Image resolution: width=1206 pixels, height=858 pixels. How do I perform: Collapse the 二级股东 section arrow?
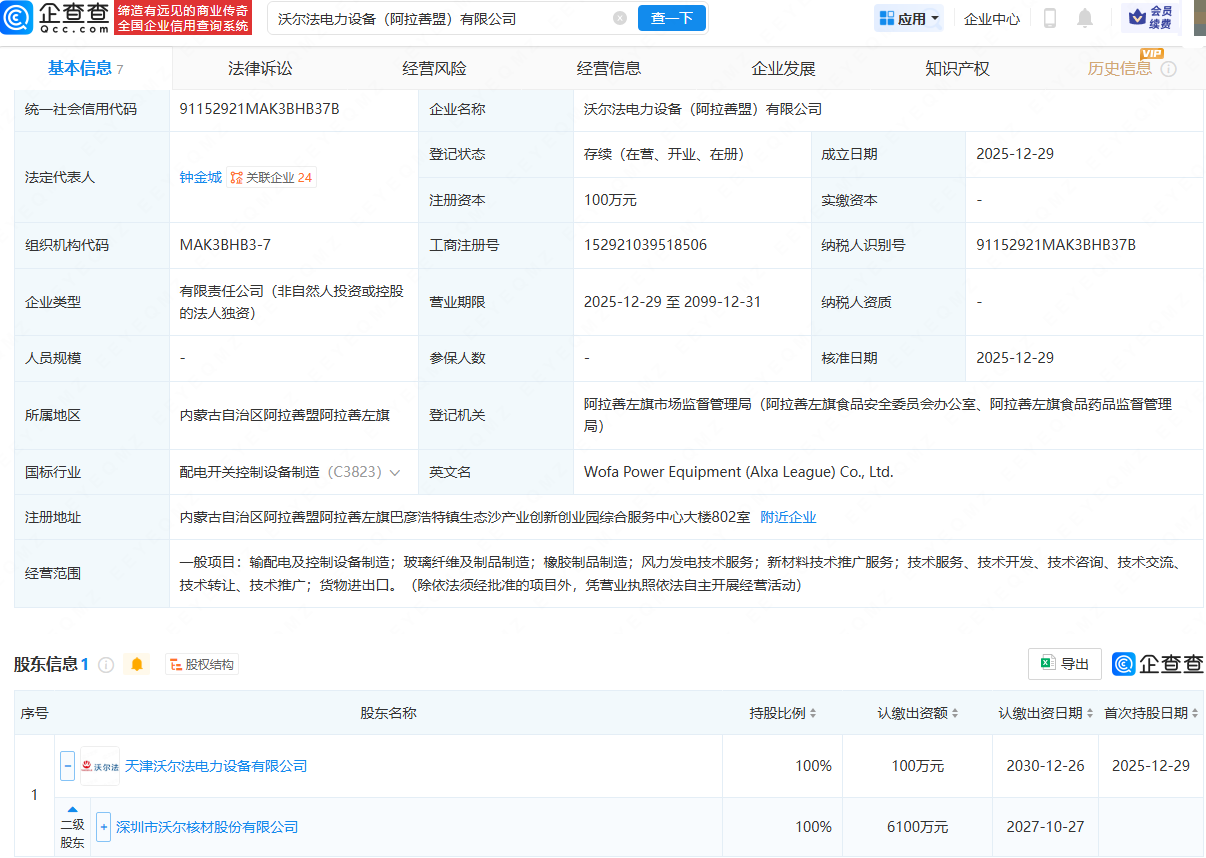(x=72, y=809)
